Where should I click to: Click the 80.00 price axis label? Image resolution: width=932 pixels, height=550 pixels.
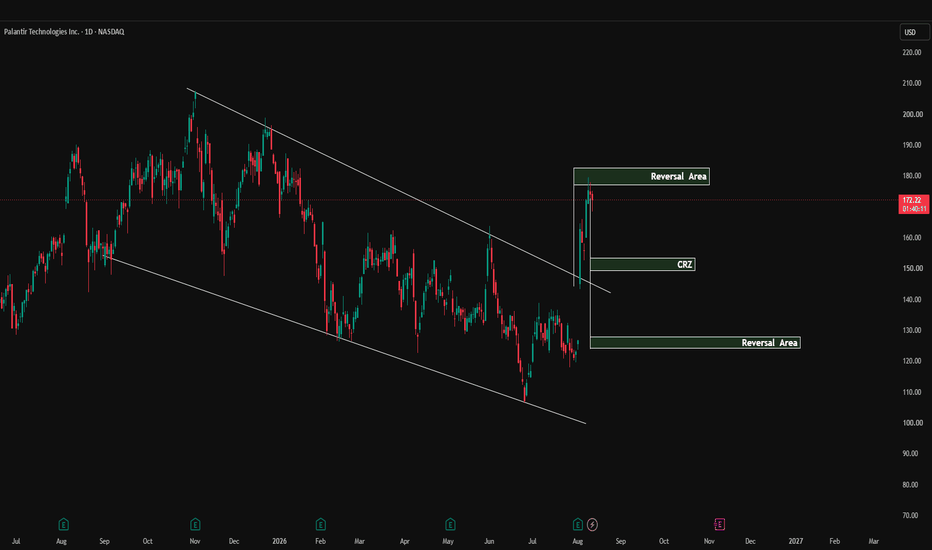(910, 485)
